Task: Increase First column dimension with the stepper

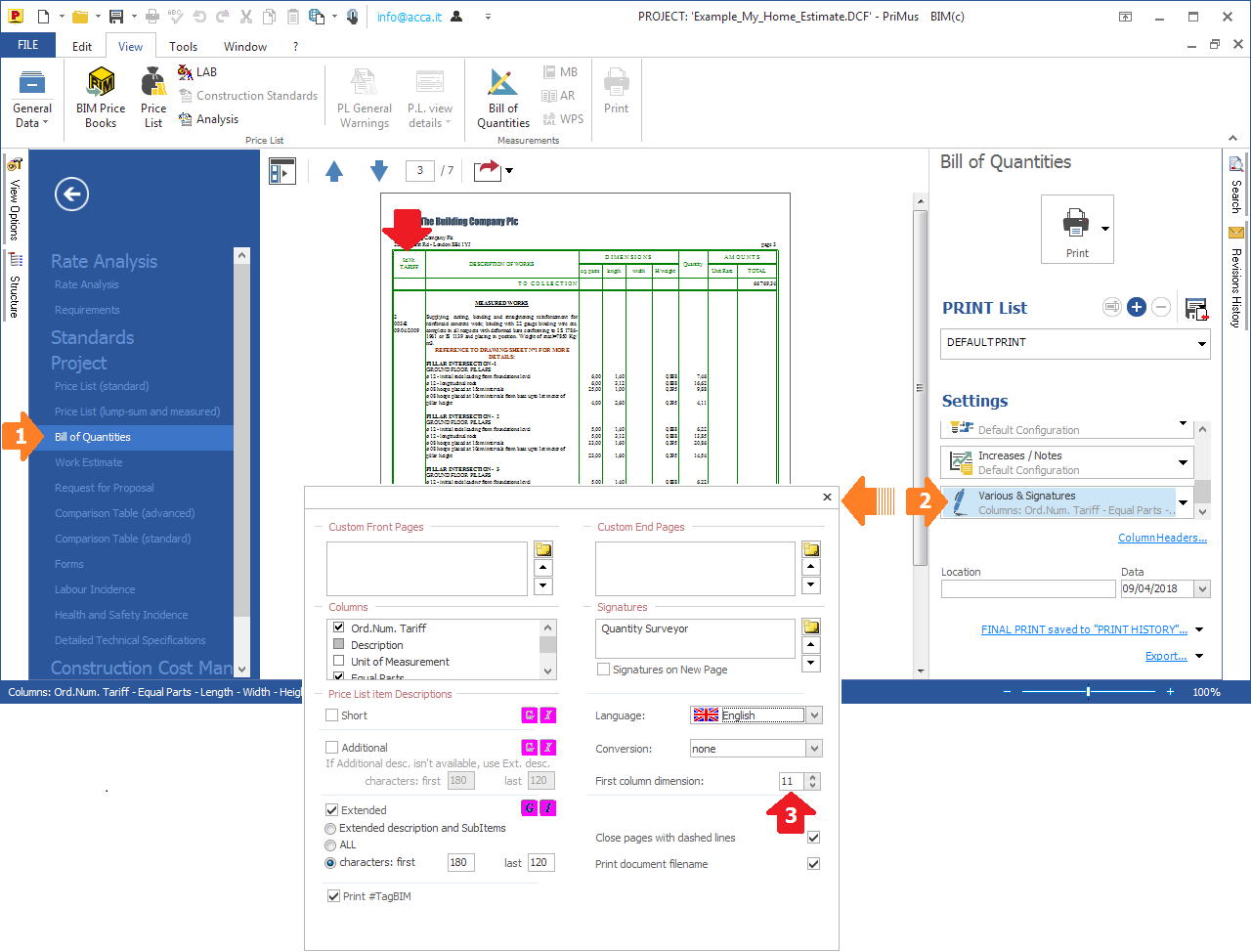Action: [812, 777]
